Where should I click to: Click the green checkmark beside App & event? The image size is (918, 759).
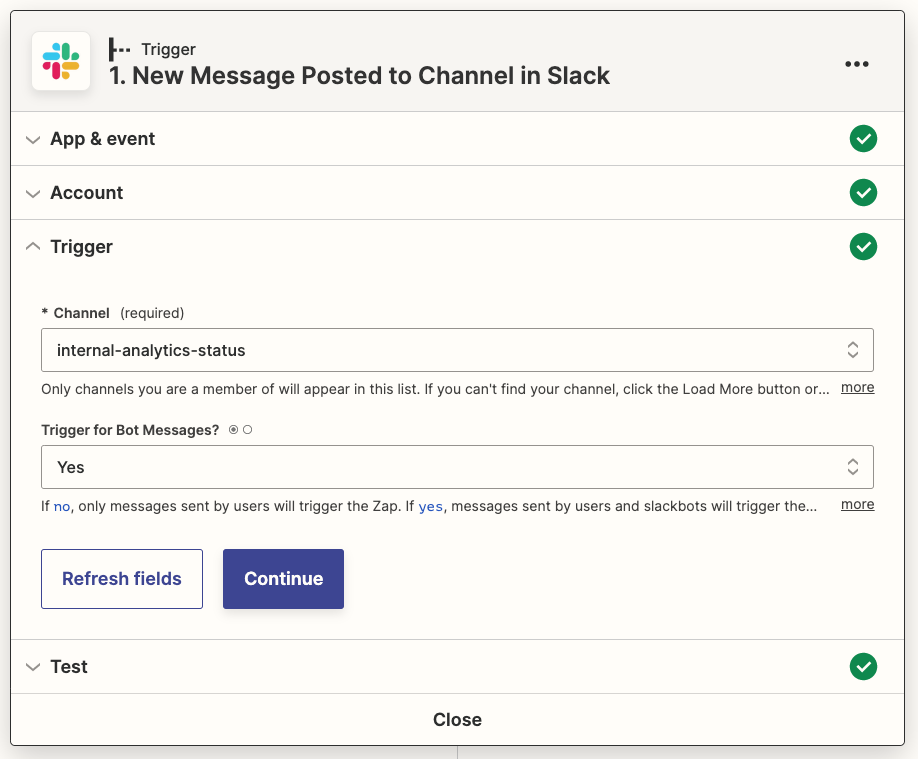point(863,139)
